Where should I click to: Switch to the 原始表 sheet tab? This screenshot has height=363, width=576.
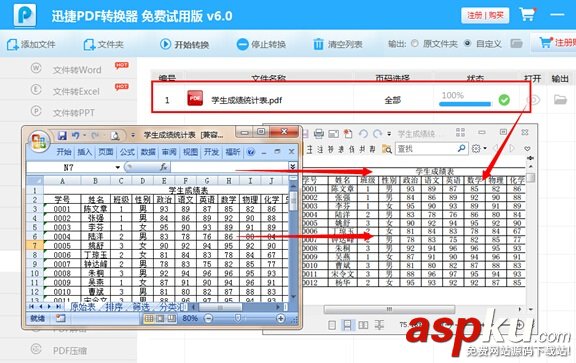coord(83,307)
